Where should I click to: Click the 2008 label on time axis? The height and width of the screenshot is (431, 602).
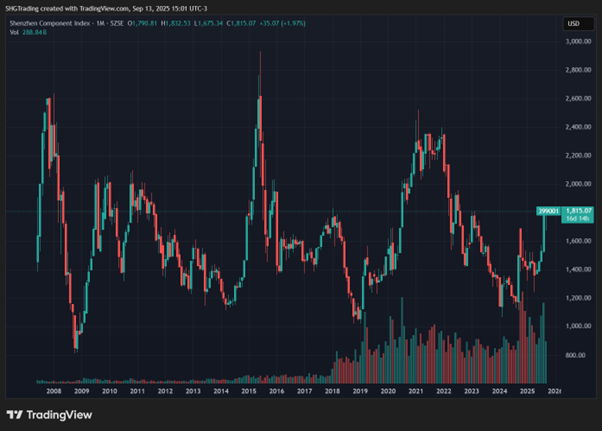tap(54, 391)
